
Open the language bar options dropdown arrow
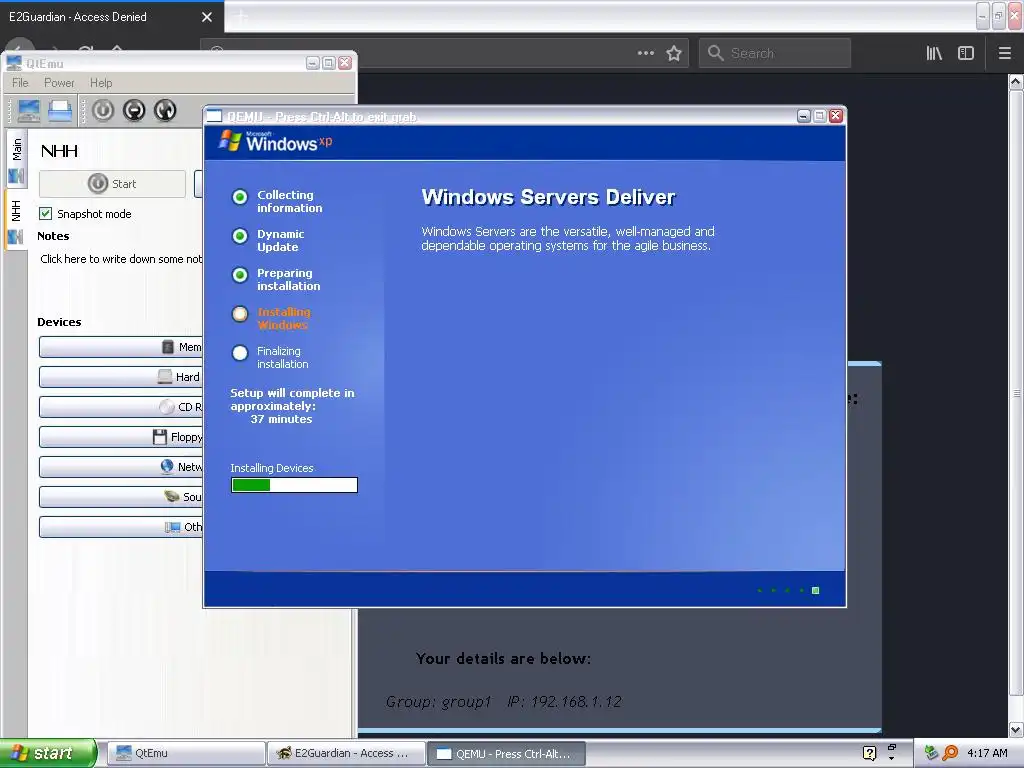pyautogui.click(x=891, y=759)
